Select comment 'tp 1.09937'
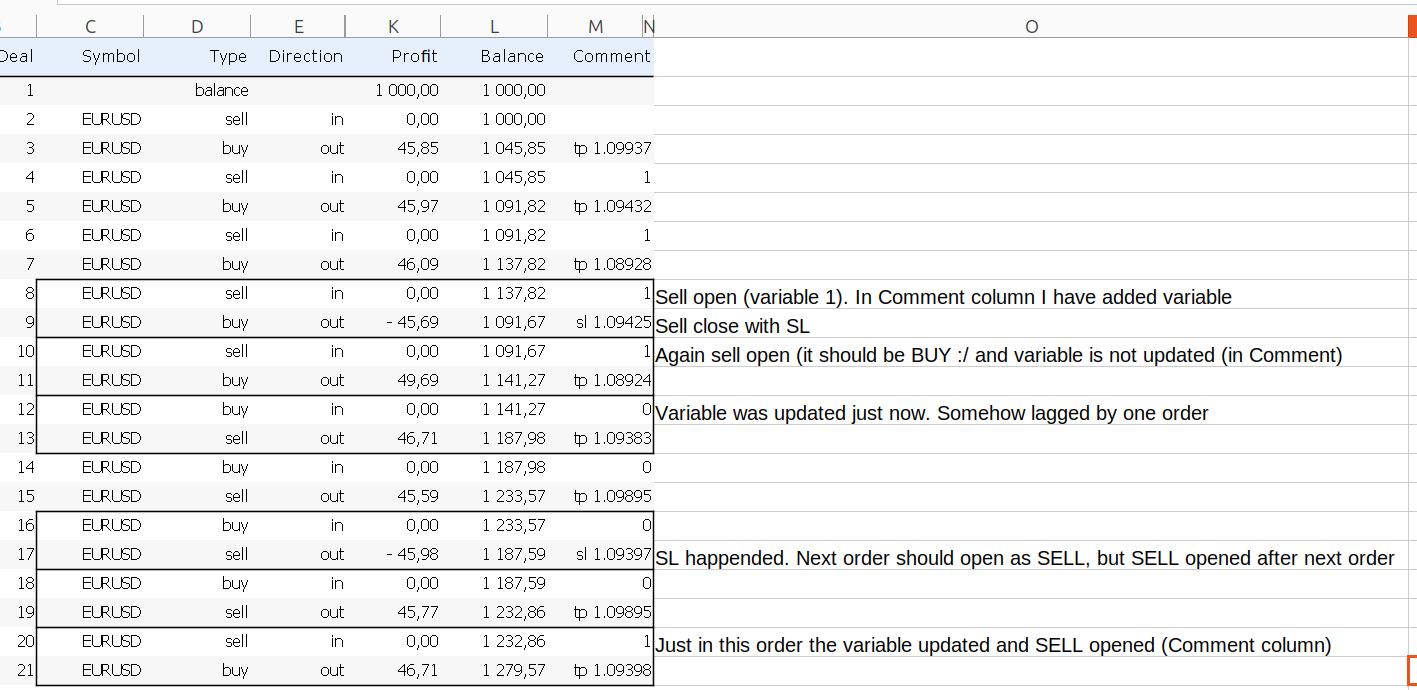The width and height of the screenshot is (1417, 690). pyautogui.click(x=613, y=148)
